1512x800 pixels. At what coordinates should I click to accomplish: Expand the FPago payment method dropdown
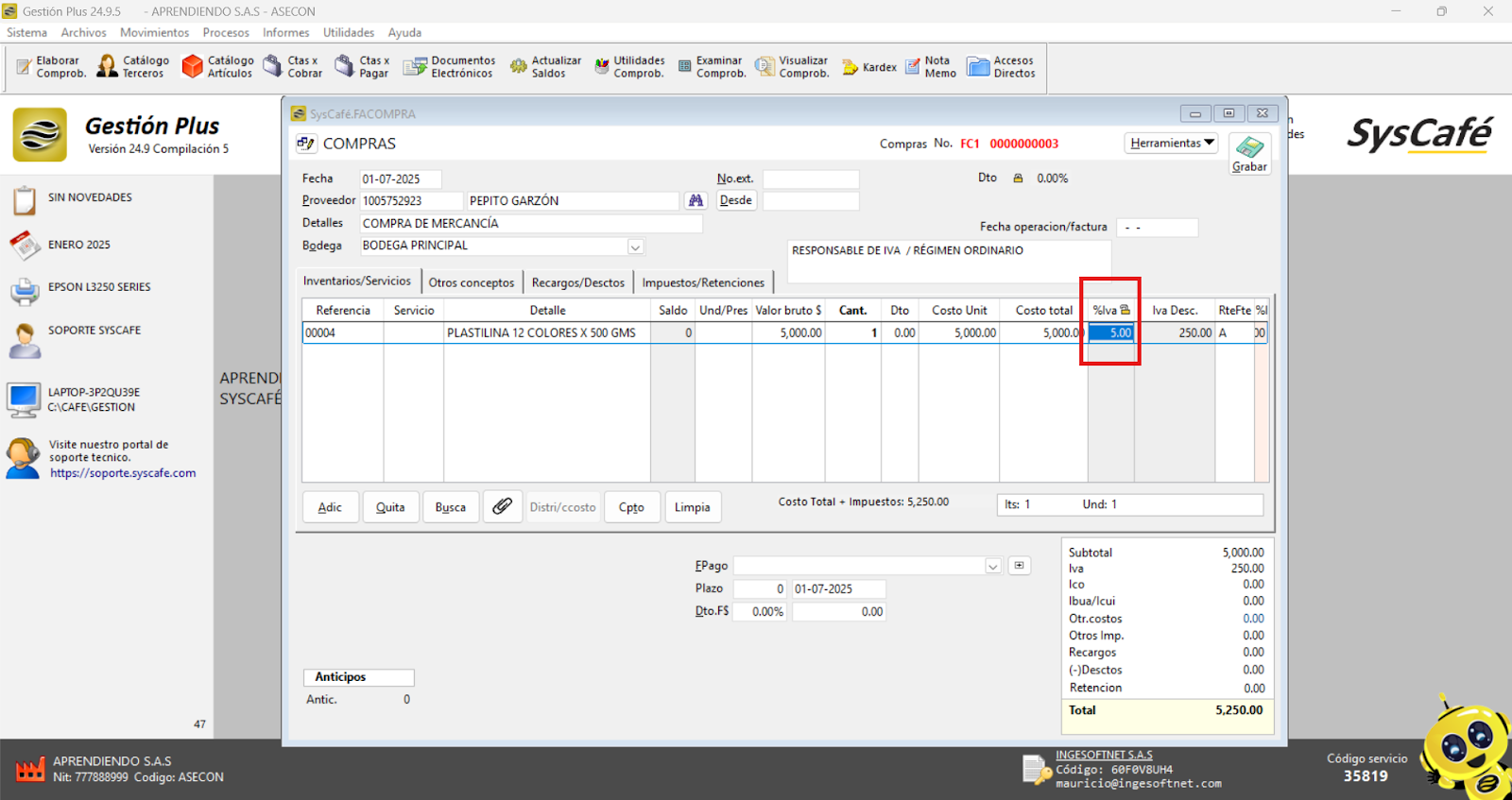992,566
